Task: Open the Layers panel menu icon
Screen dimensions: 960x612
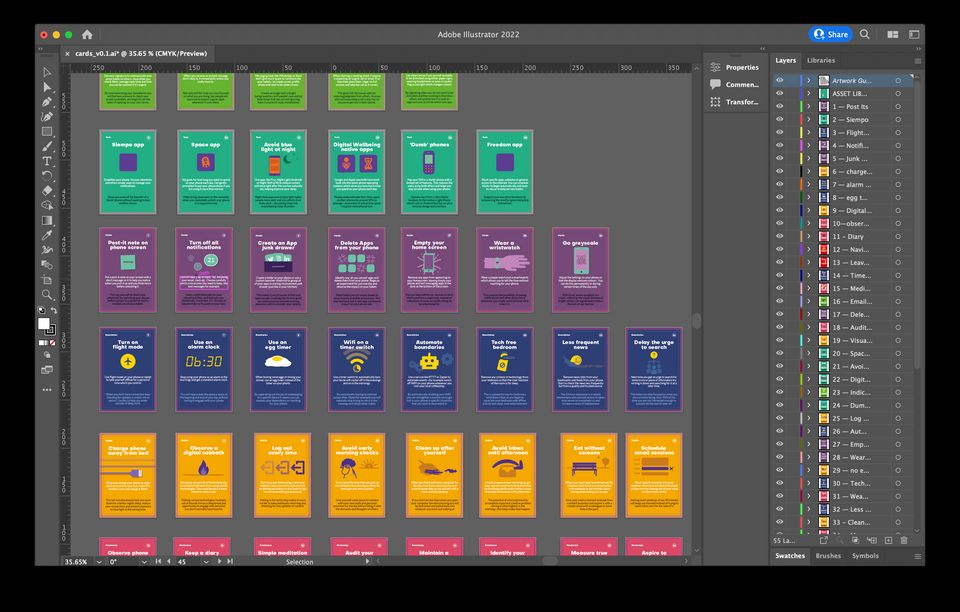Action: coord(918,61)
